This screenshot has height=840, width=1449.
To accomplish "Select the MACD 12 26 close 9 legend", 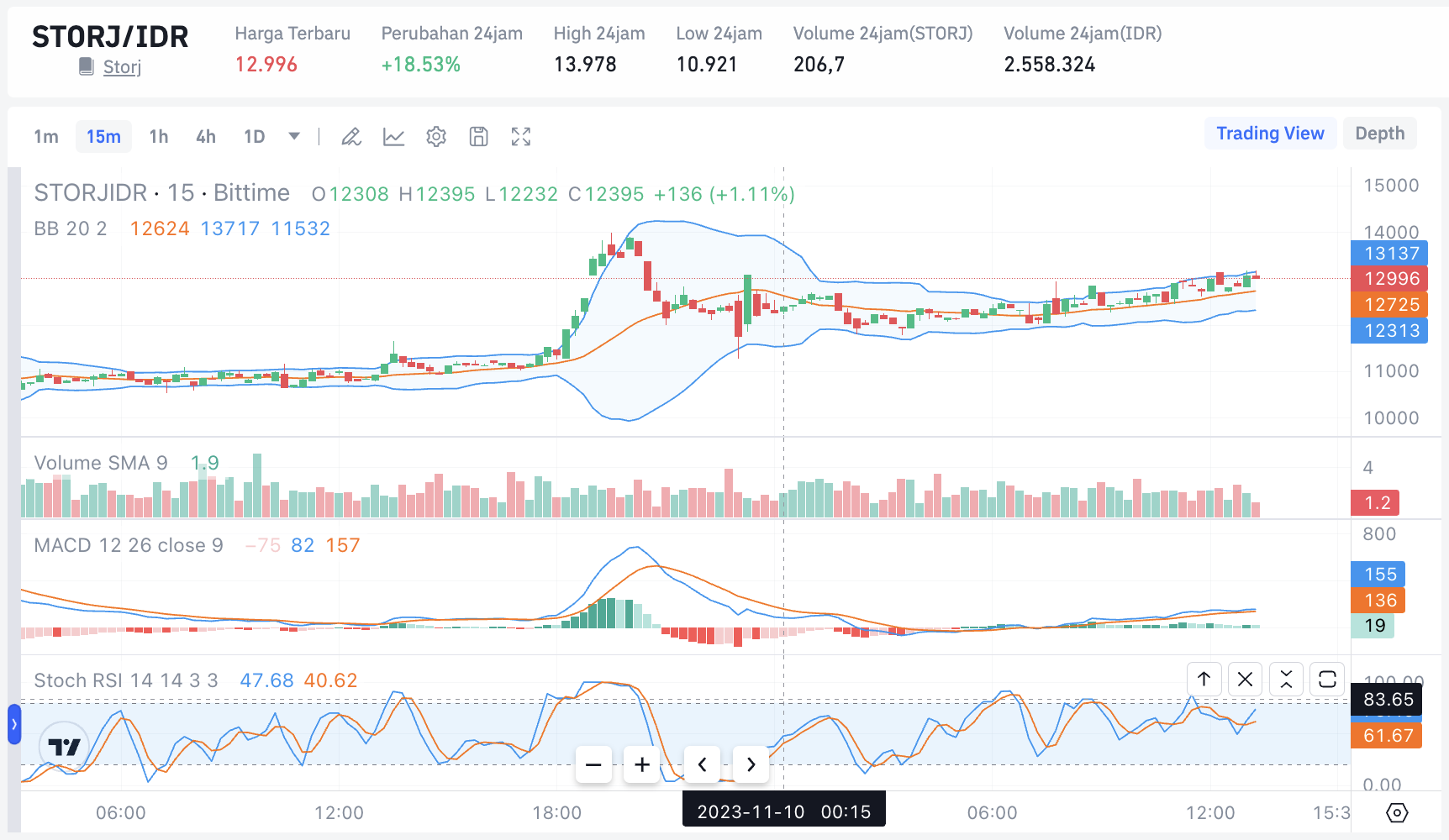I will [129, 545].
